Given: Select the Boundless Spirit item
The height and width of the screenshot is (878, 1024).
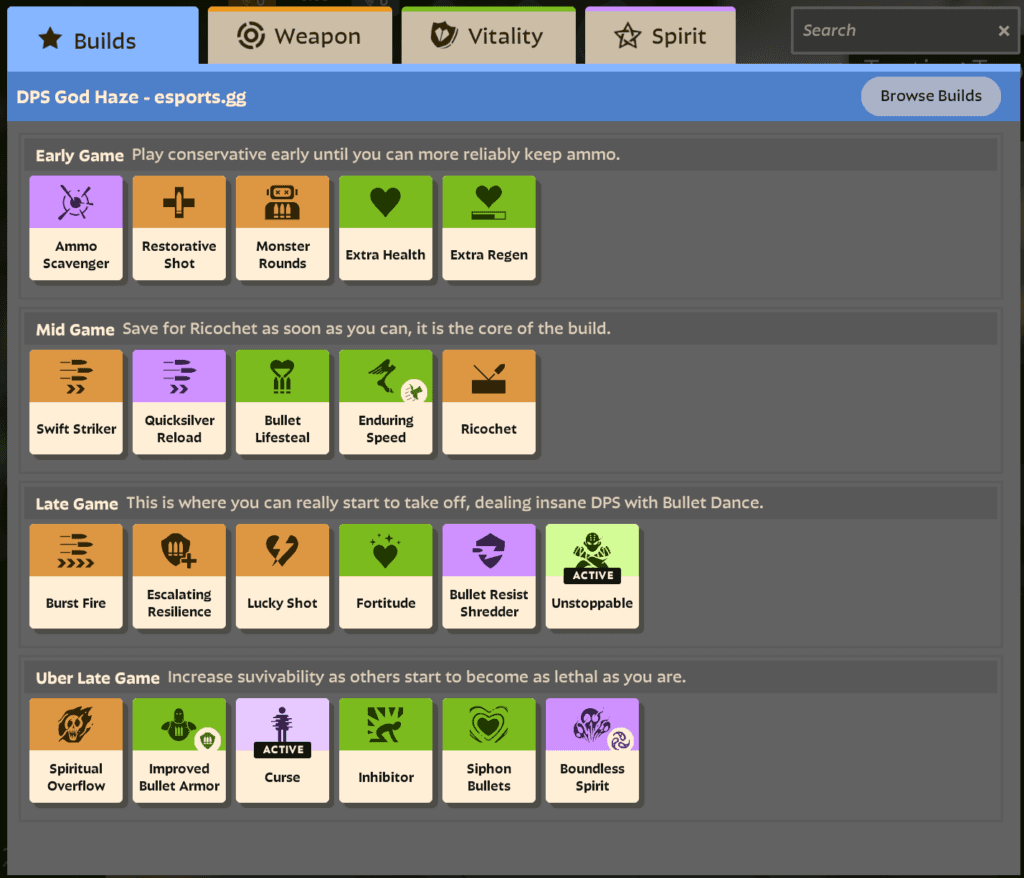Looking at the screenshot, I should (592, 750).
